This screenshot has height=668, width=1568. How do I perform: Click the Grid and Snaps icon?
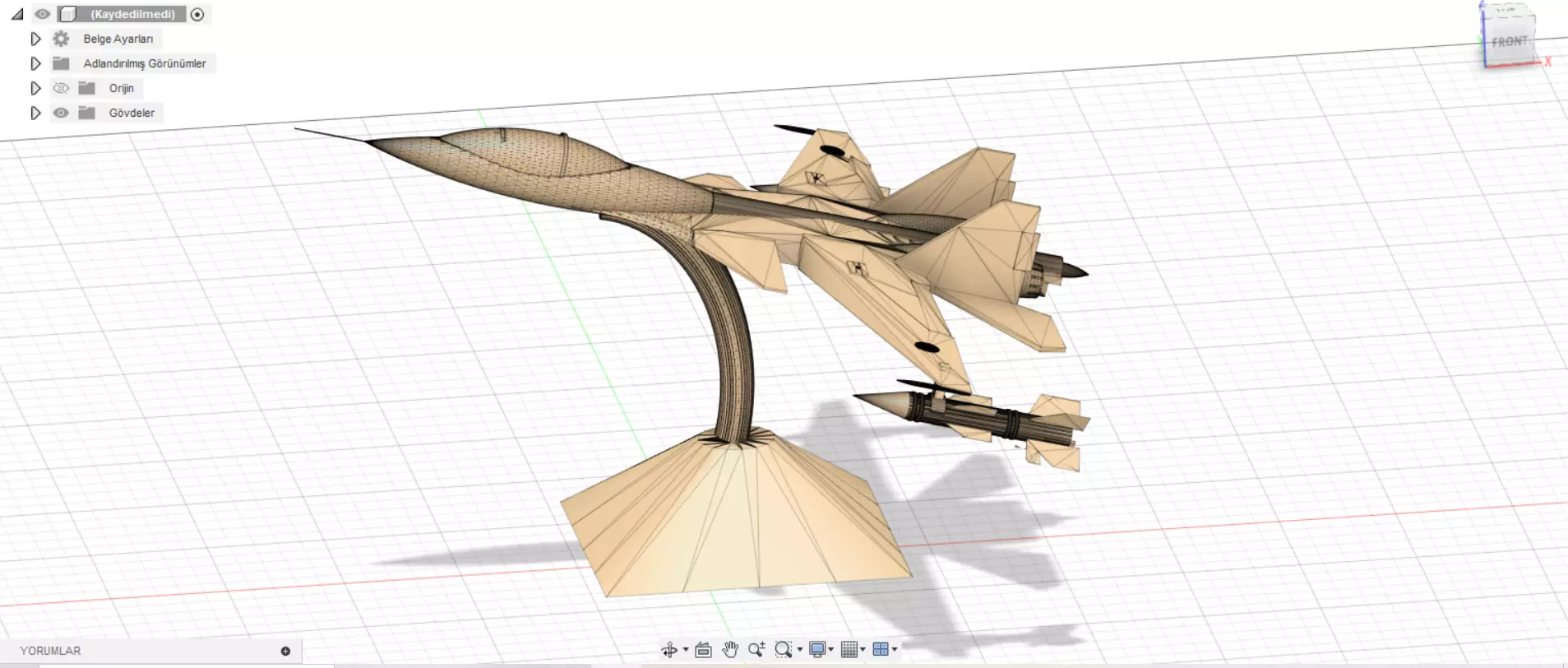[849, 650]
